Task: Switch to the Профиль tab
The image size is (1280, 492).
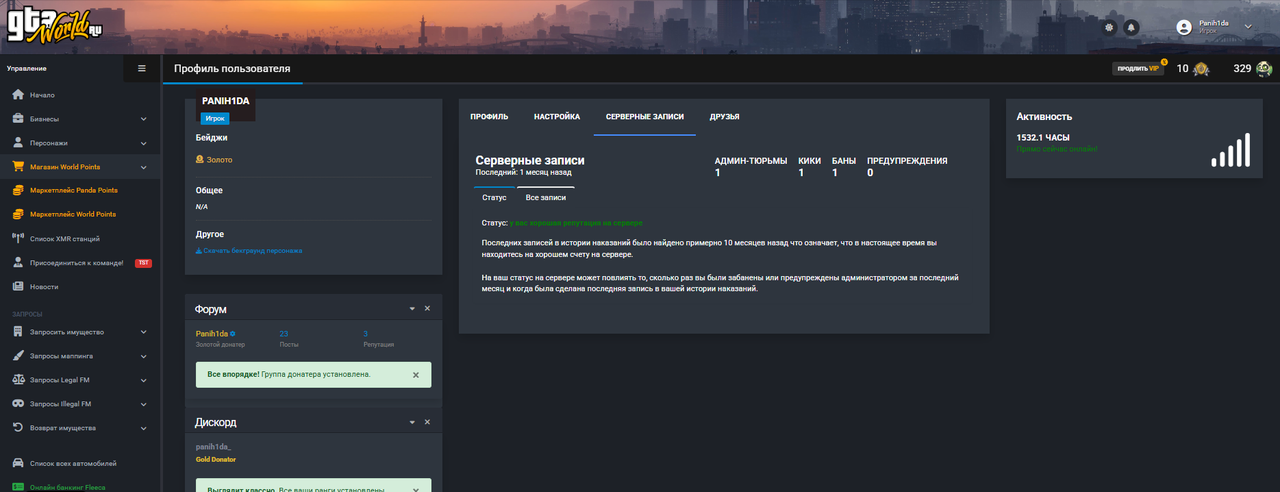Action: coord(489,117)
